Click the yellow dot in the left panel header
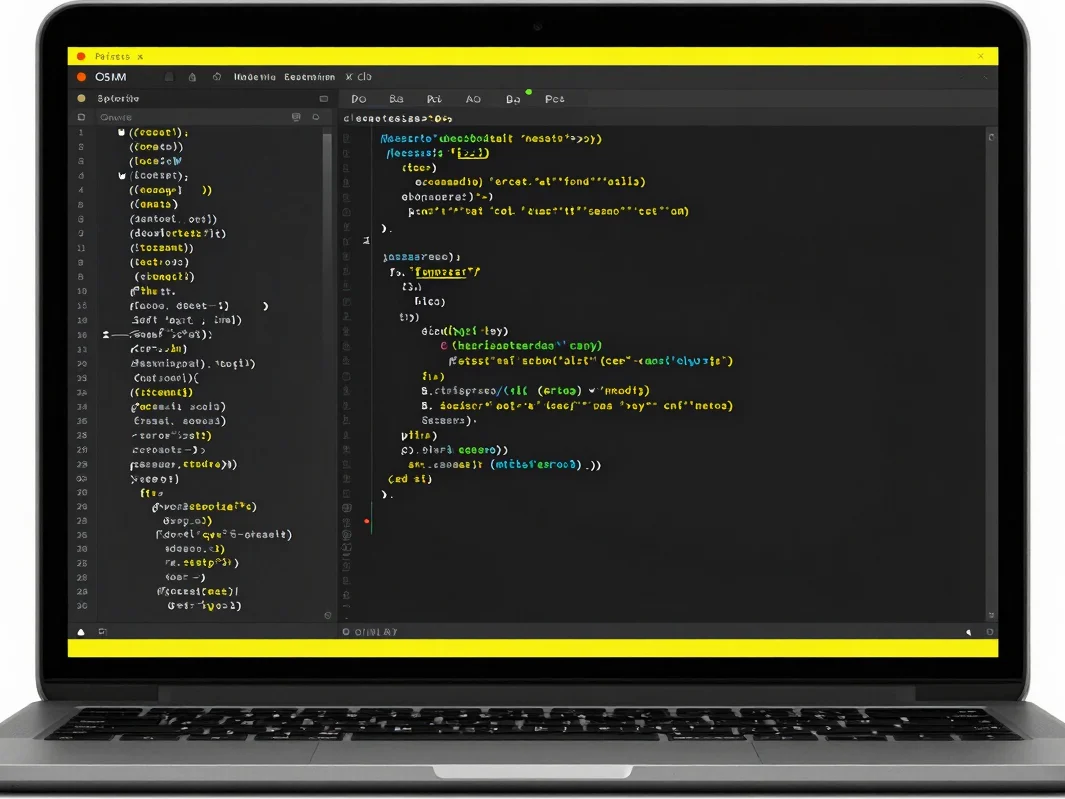This screenshot has height=799, width=1065. (82, 99)
